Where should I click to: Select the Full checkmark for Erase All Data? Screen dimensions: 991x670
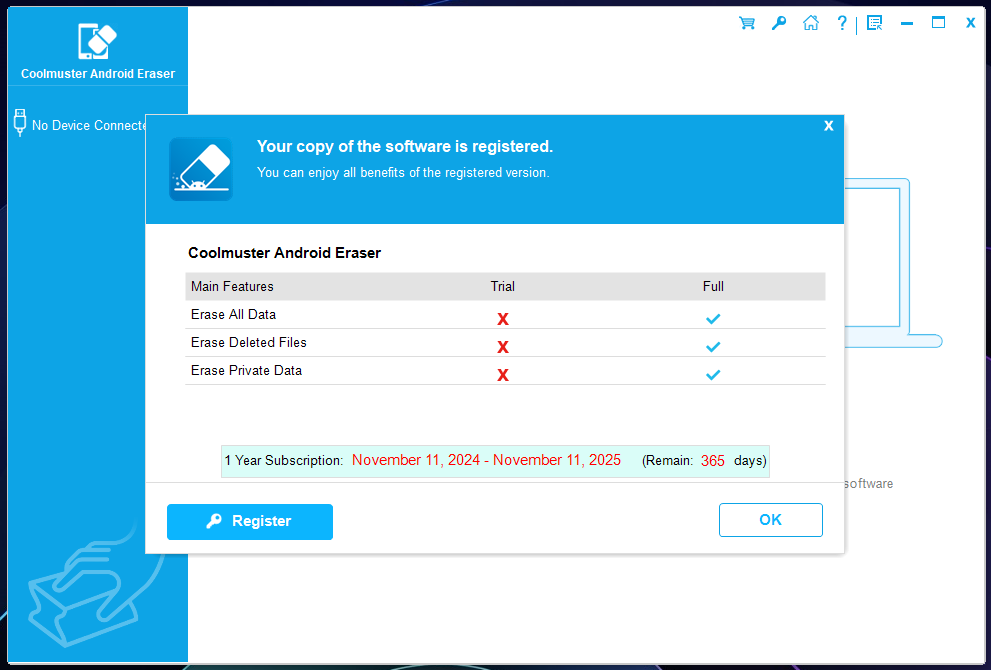click(713, 318)
